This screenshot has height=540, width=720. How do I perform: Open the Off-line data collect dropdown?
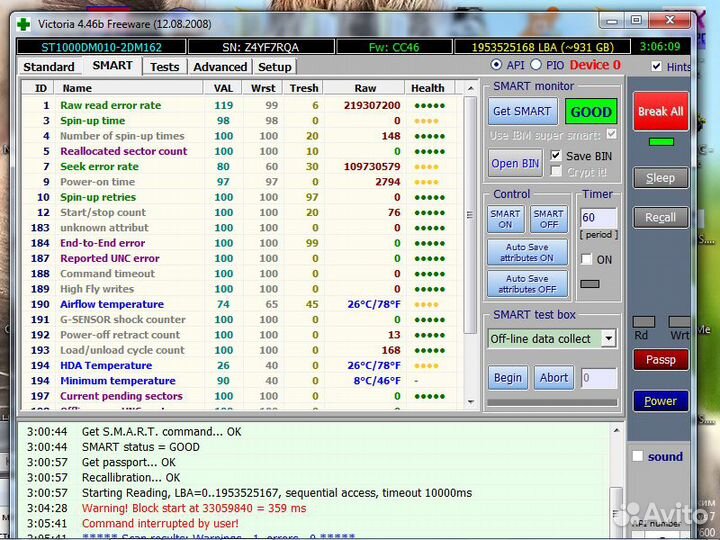click(x=608, y=339)
